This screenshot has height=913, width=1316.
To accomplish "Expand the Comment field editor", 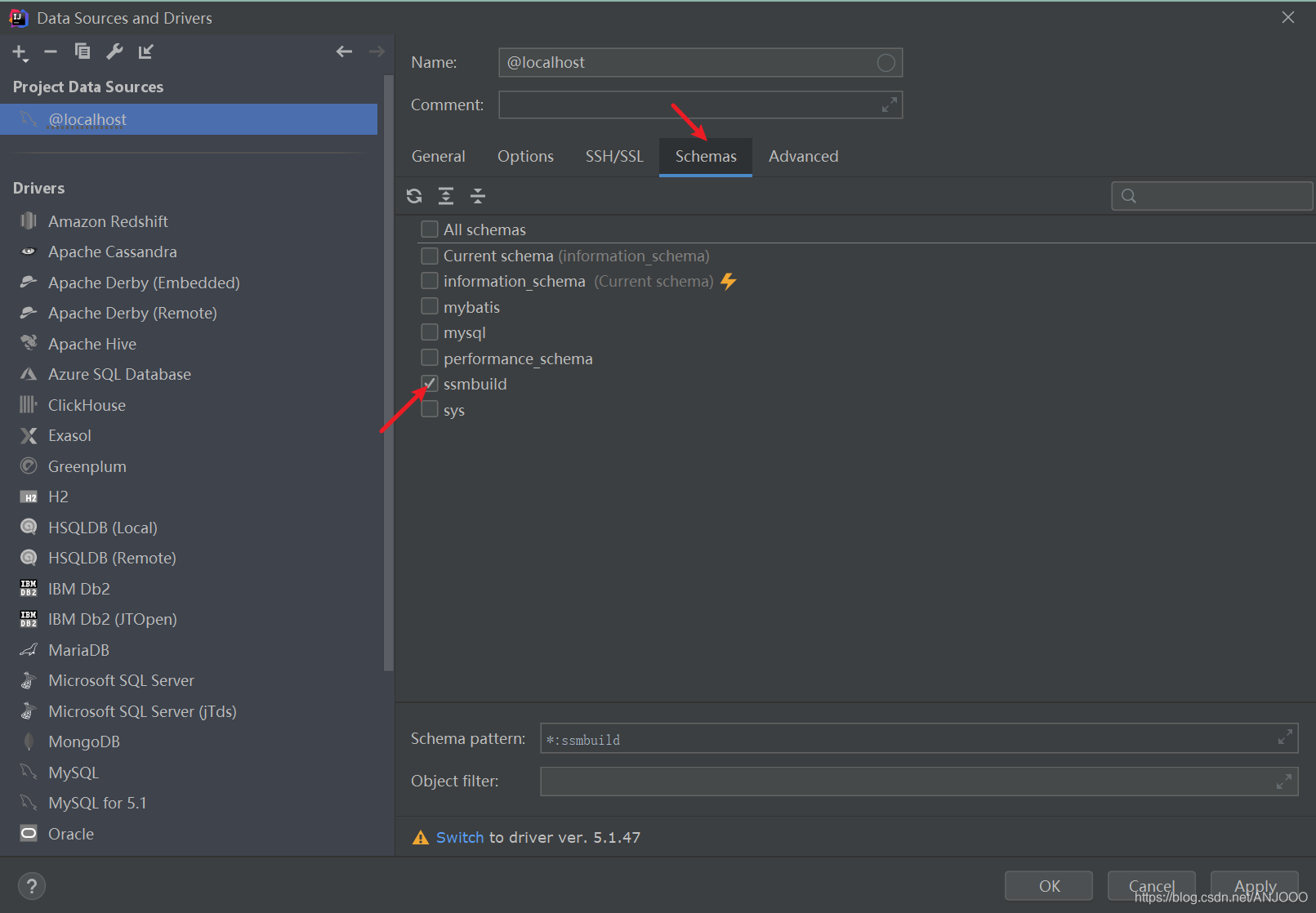I will [x=890, y=105].
